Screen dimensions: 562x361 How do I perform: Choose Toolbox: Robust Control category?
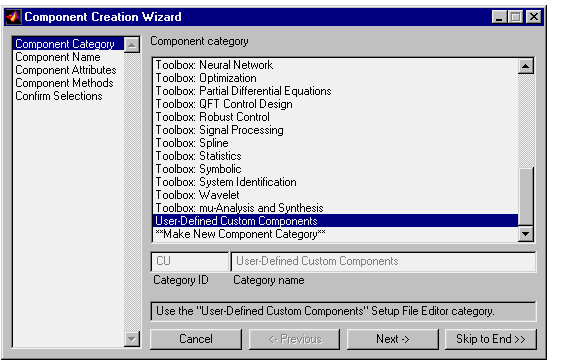(335, 117)
